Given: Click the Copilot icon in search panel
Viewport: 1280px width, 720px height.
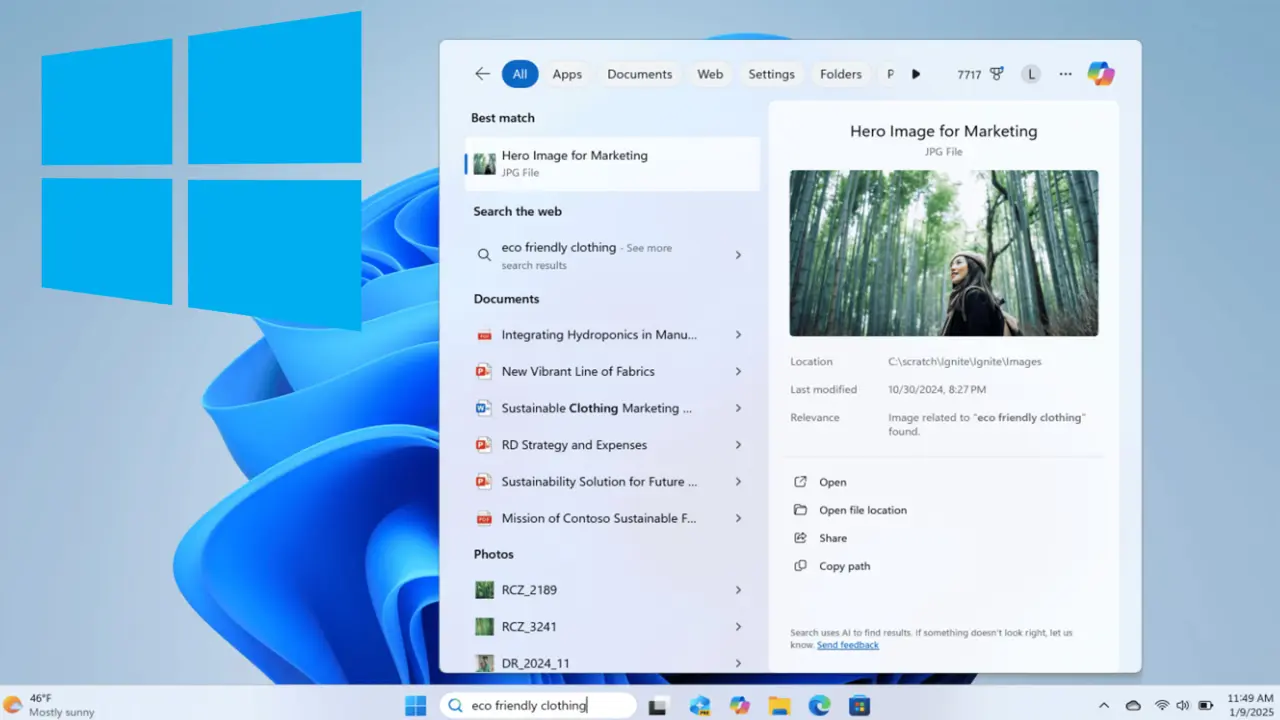Looking at the screenshot, I should 1100,74.
